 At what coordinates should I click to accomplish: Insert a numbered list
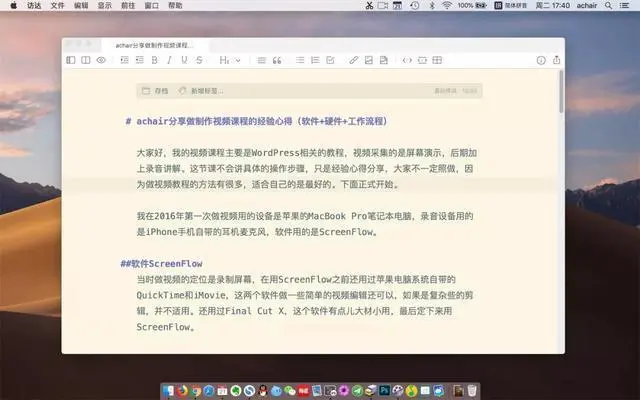[315, 60]
